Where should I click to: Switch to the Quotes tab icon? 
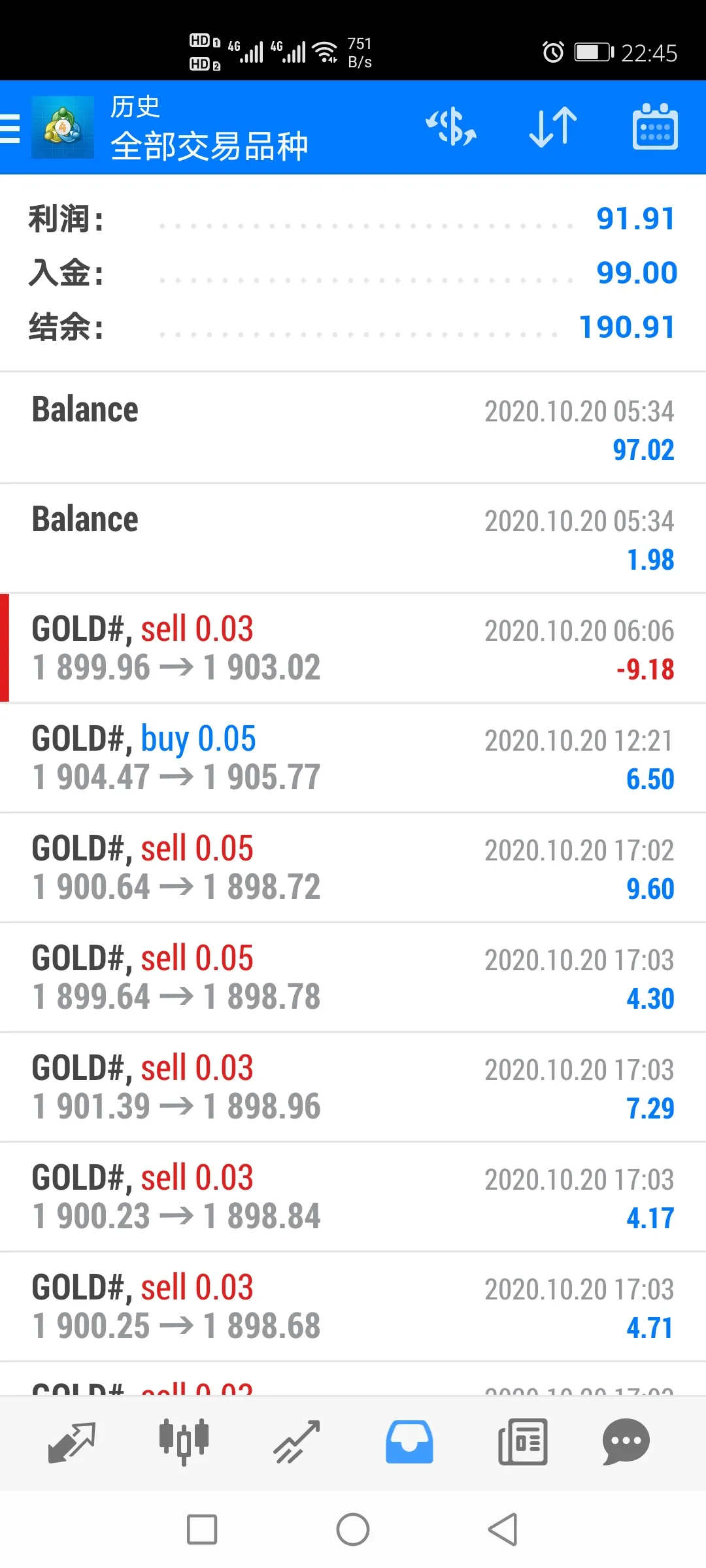(x=72, y=1442)
